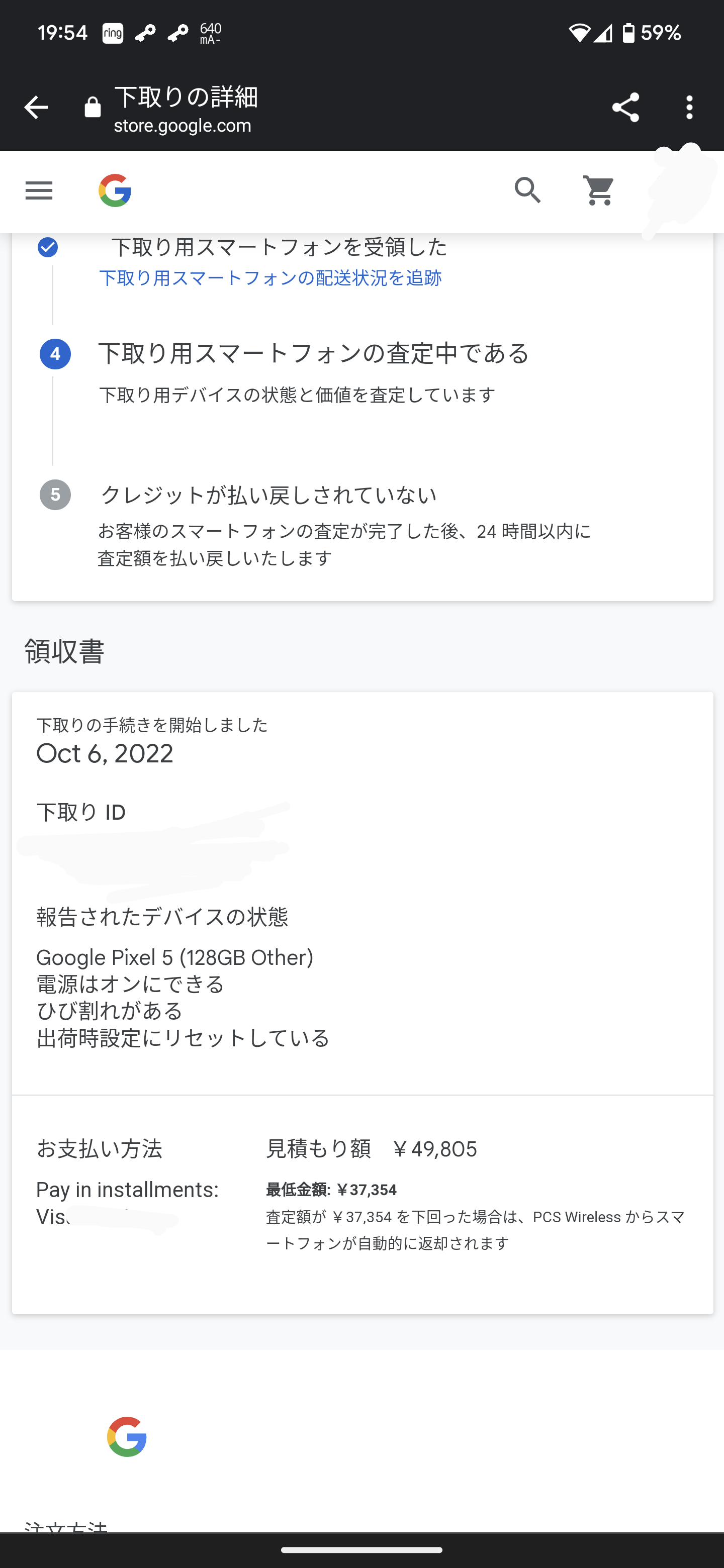Tap the blue checkmark step indicator
Screen dimensions: 724x1568
(x=47, y=247)
